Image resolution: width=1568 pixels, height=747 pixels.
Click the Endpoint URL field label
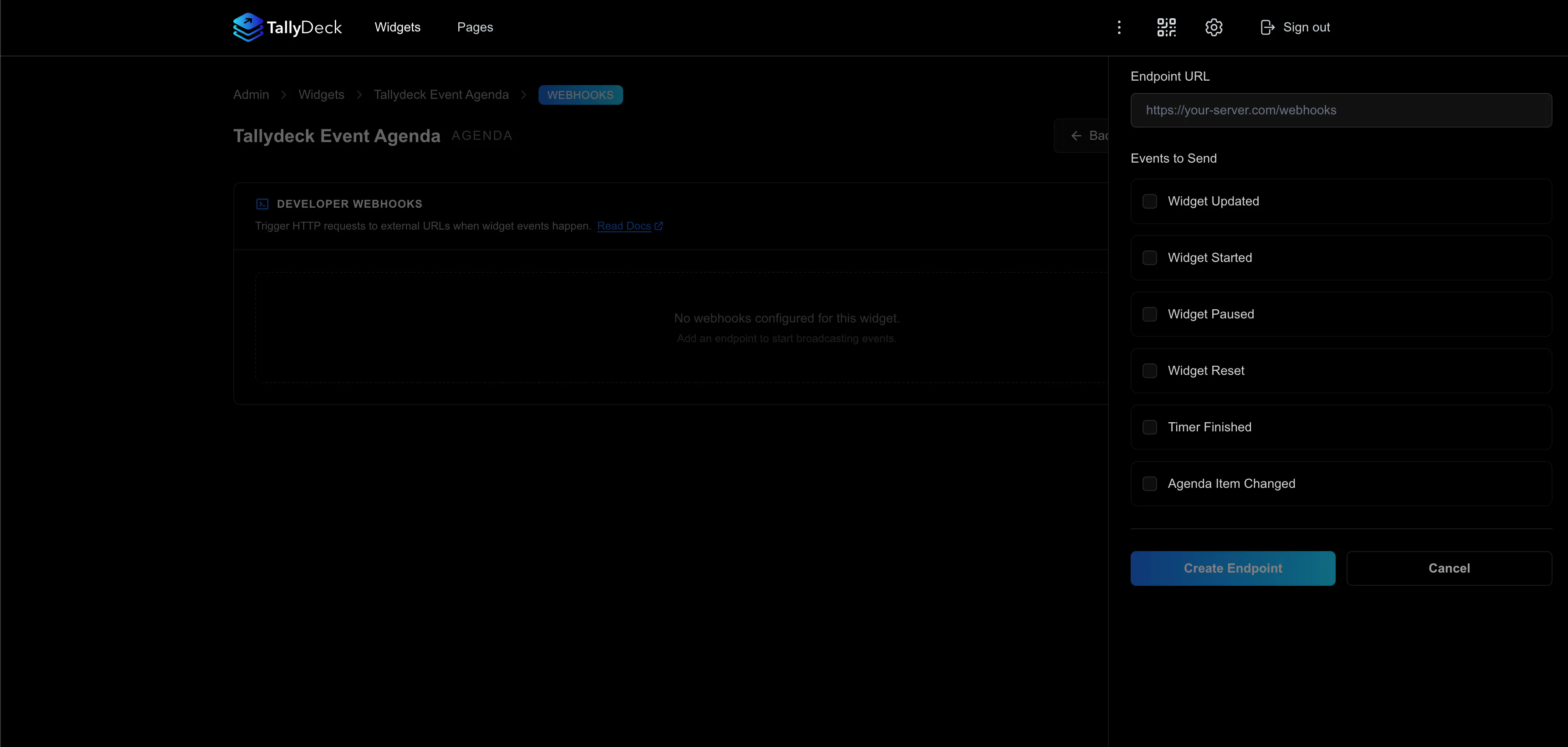tap(1170, 77)
